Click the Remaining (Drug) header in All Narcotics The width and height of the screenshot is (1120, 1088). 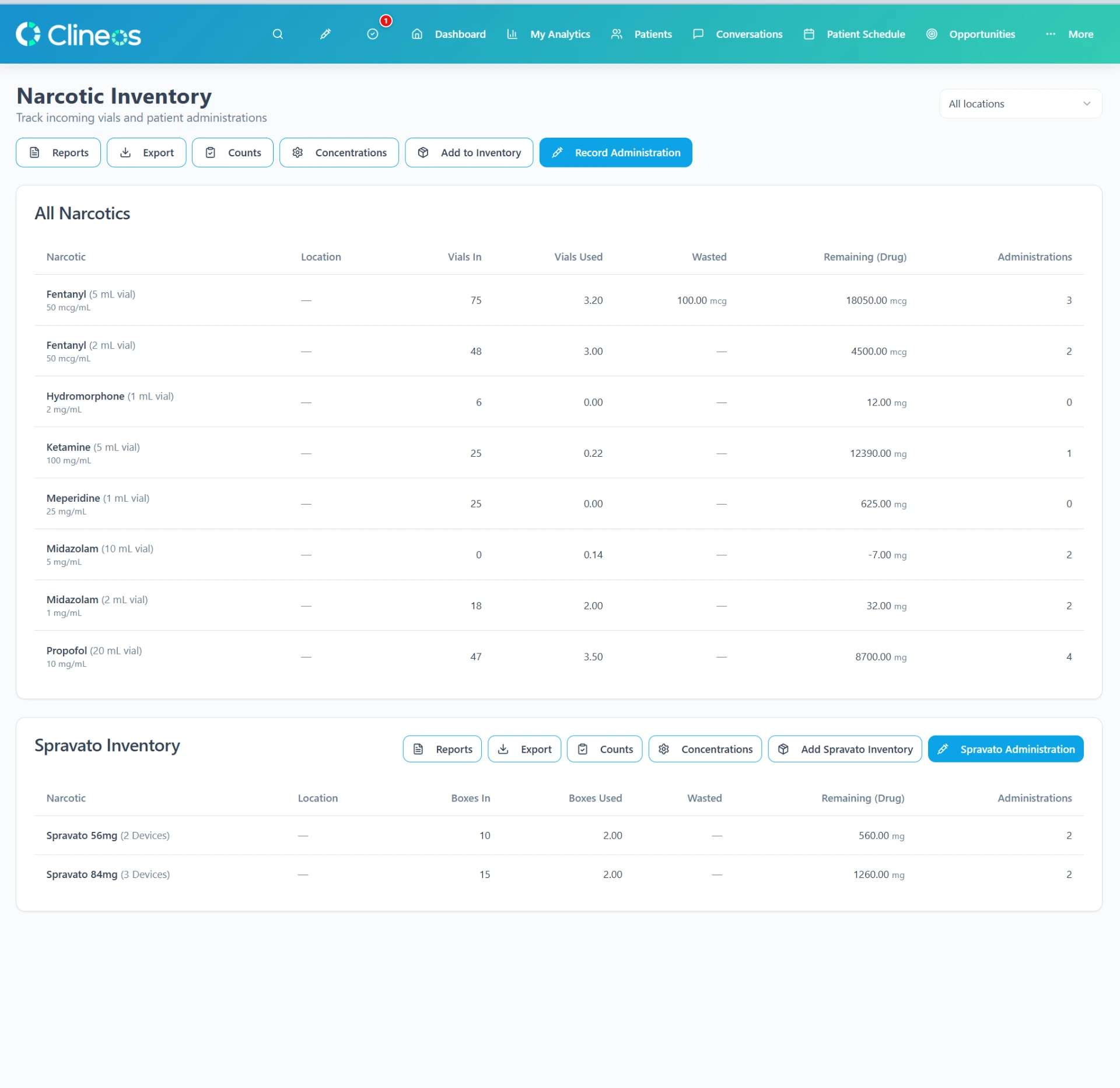864,257
